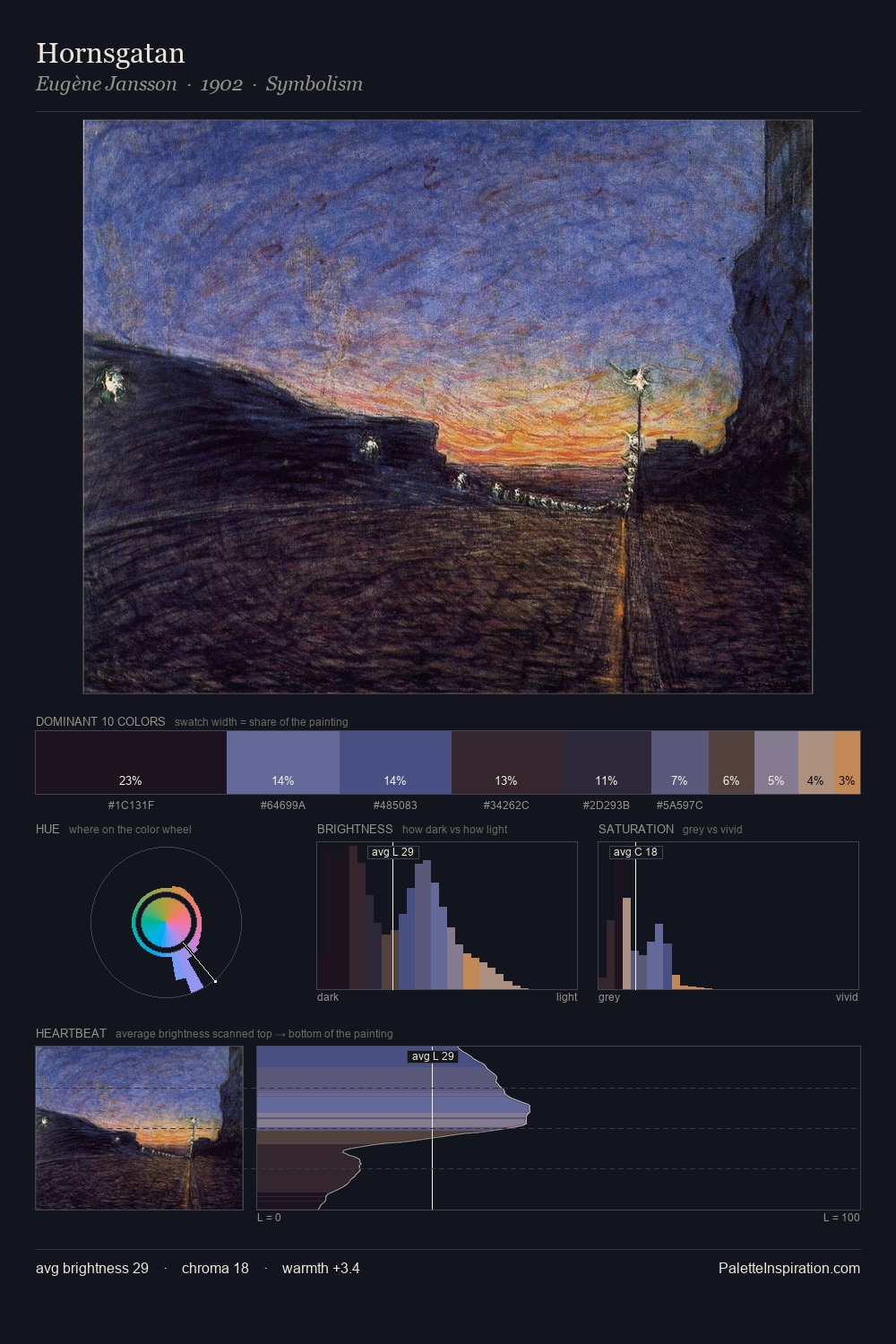Click the avg C 18 tag in saturation chart
Image resolution: width=896 pixels, height=1344 pixels.
pos(635,852)
